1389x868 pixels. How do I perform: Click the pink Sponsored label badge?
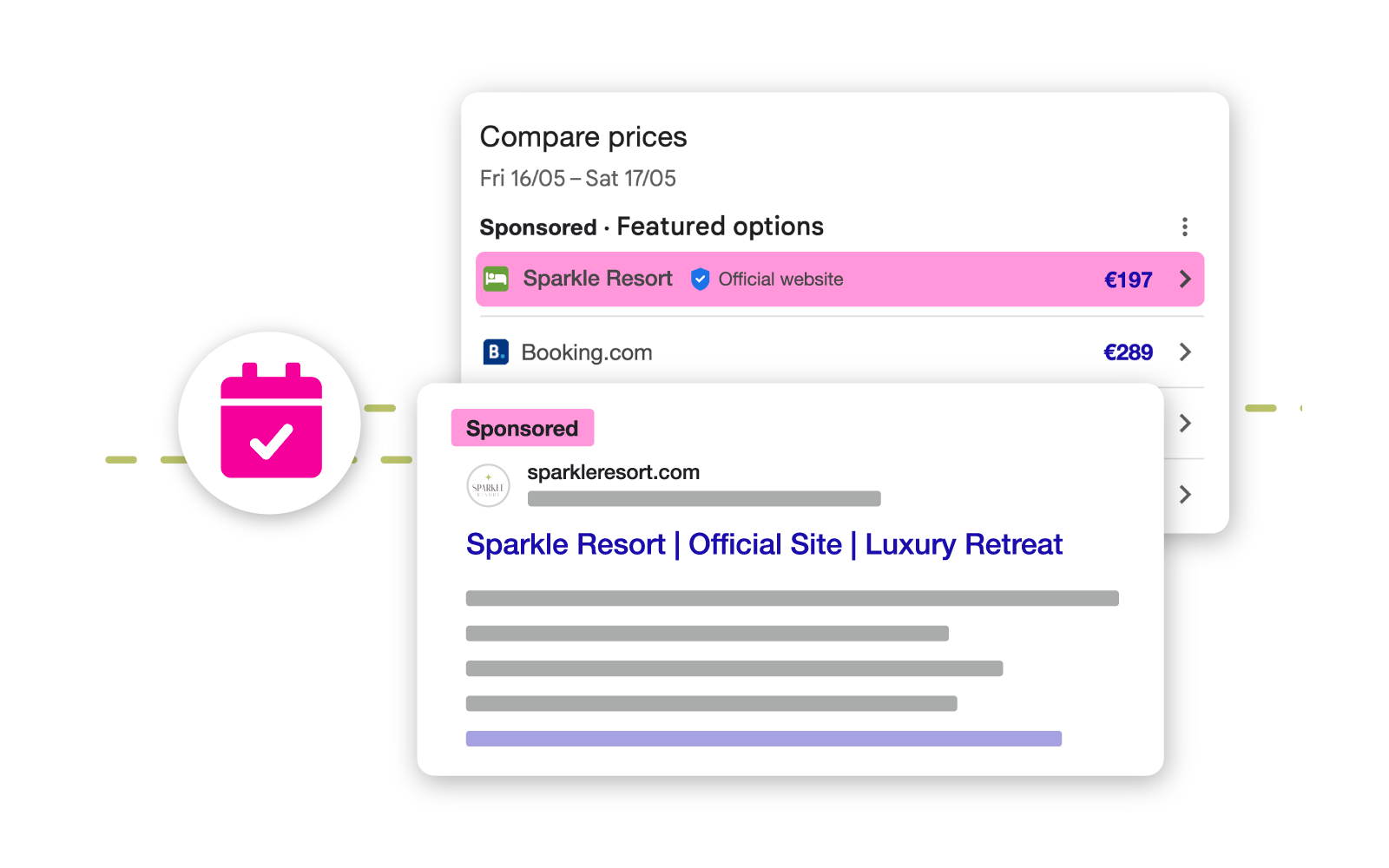[x=522, y=428]
